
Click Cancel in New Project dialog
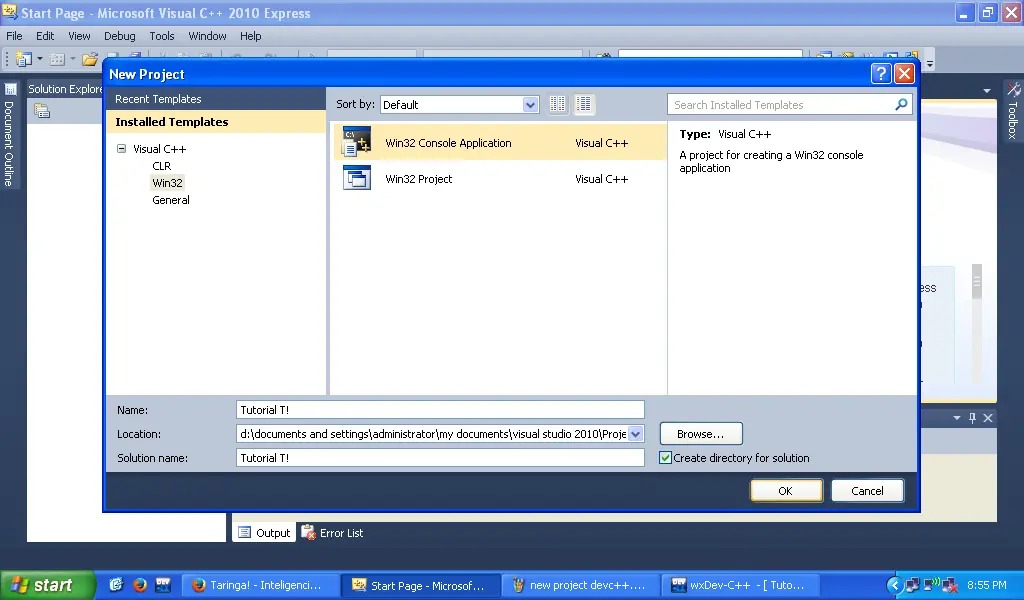point(867,490)
